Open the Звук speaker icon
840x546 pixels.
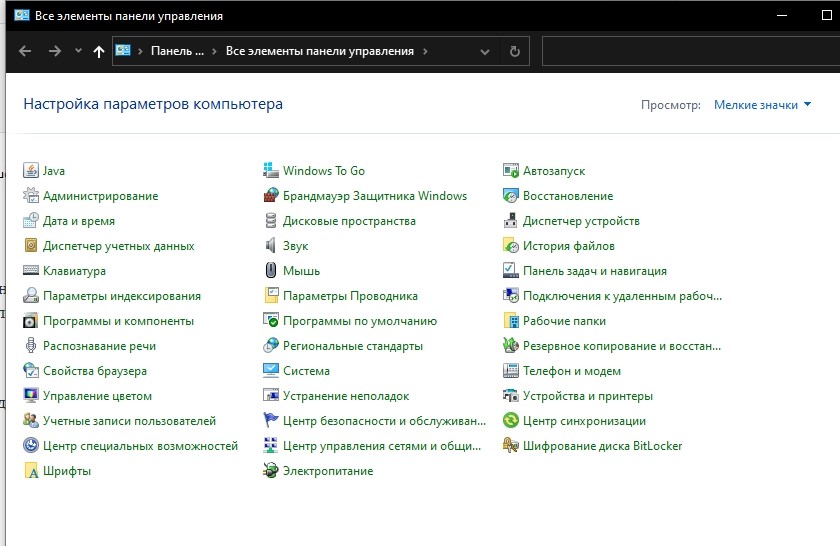pyautogui.click(x=271, y=246)
